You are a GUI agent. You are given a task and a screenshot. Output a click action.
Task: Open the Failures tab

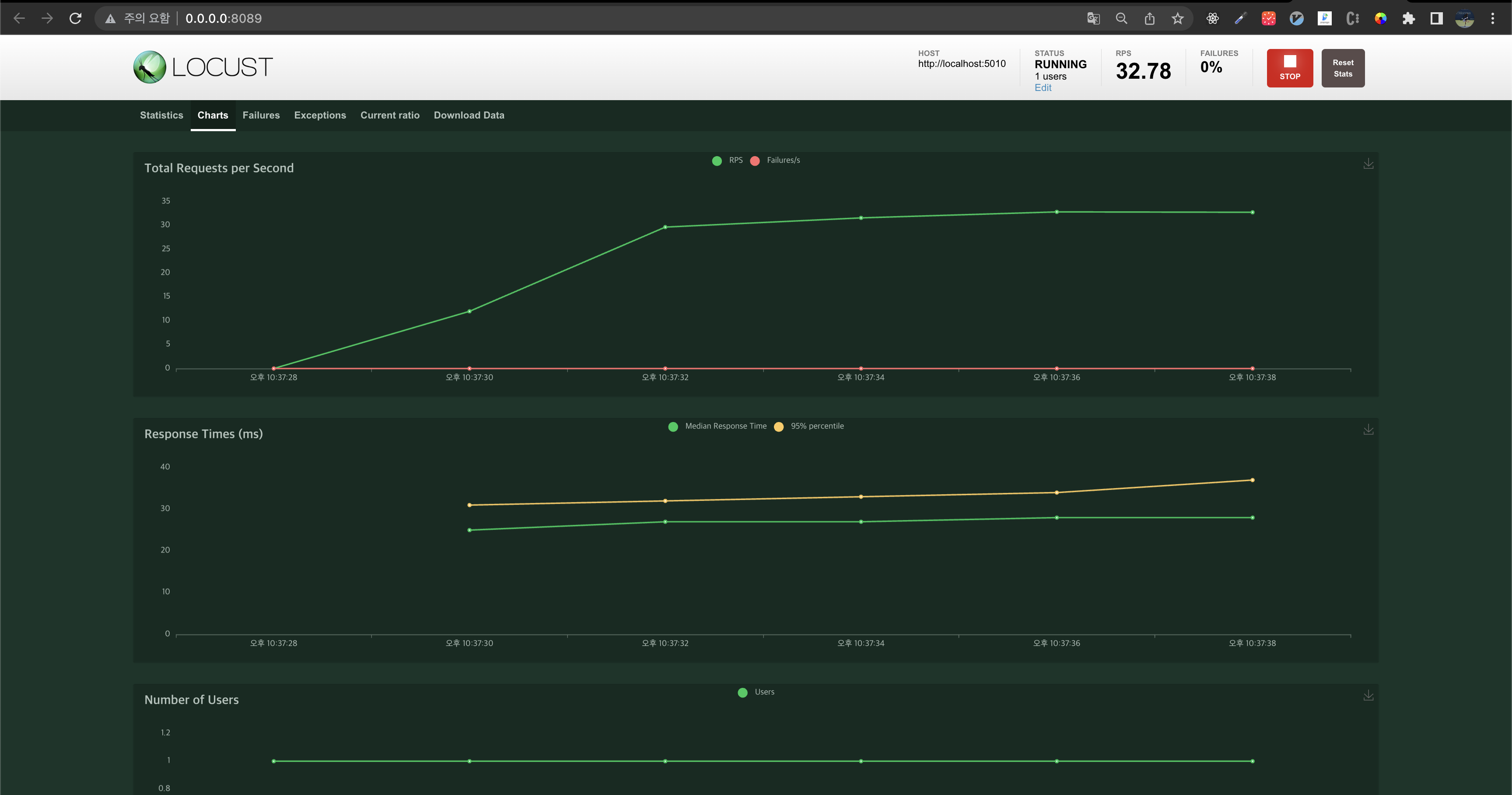[261, 115]
